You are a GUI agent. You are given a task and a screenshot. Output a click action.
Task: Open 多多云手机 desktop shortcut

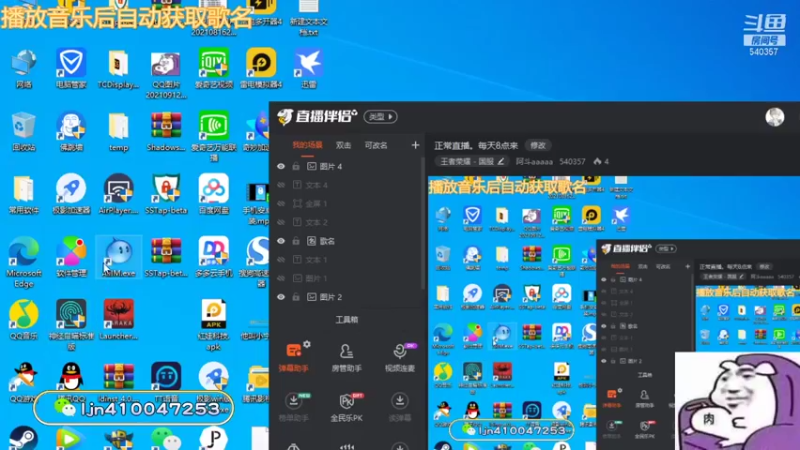tap(214, 257)
